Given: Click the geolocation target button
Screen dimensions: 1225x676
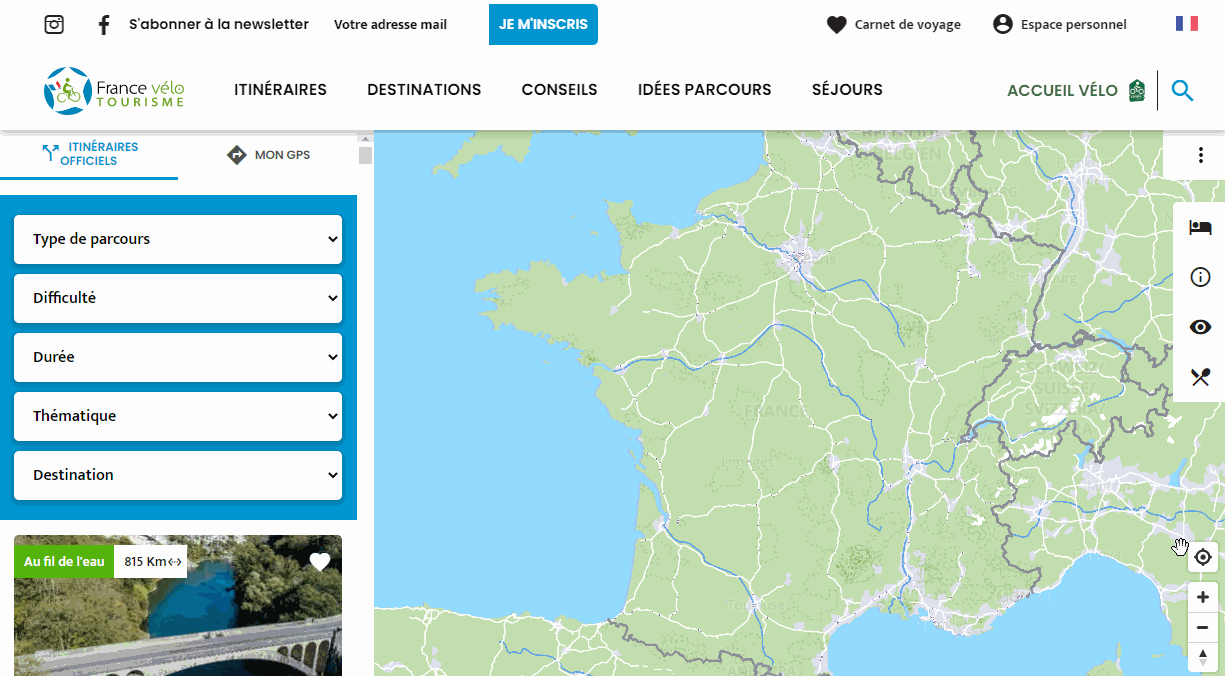Looking at the screenshot, I should pos(1203,557).
